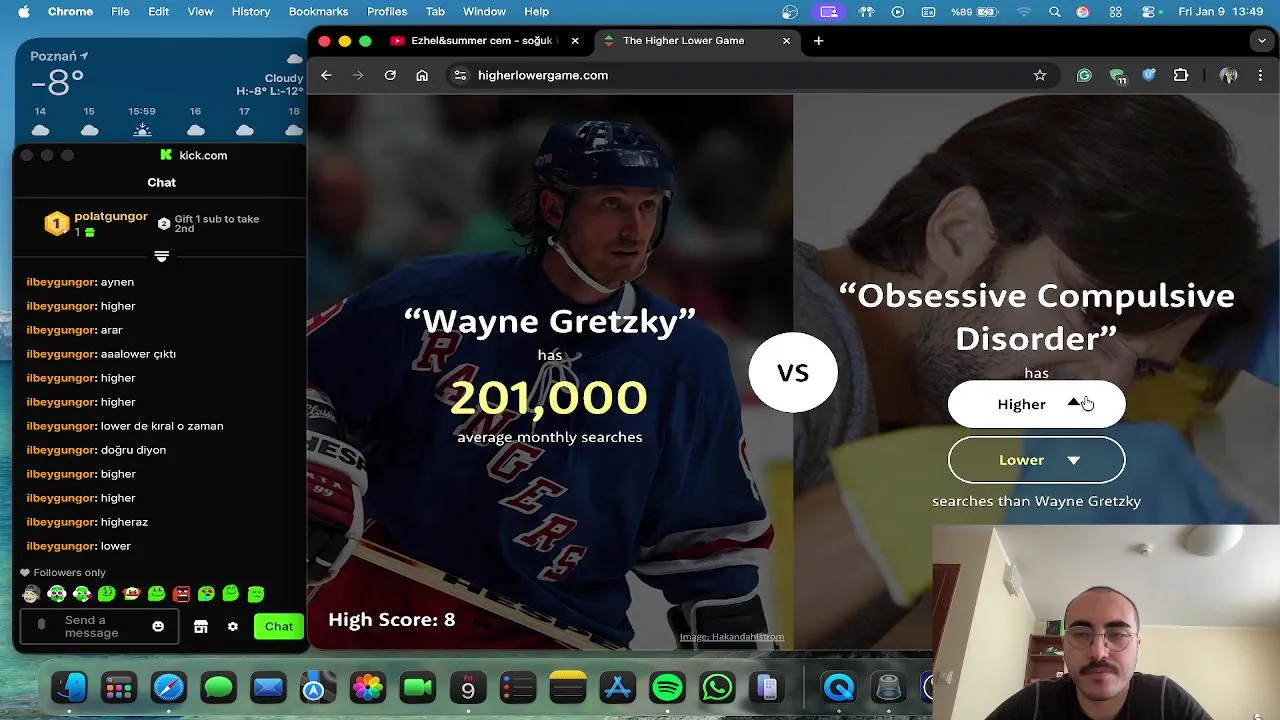Open the emoji picker in chat input
The height and width of the screenshot is (720, 1280).
[x=158, y=627]
